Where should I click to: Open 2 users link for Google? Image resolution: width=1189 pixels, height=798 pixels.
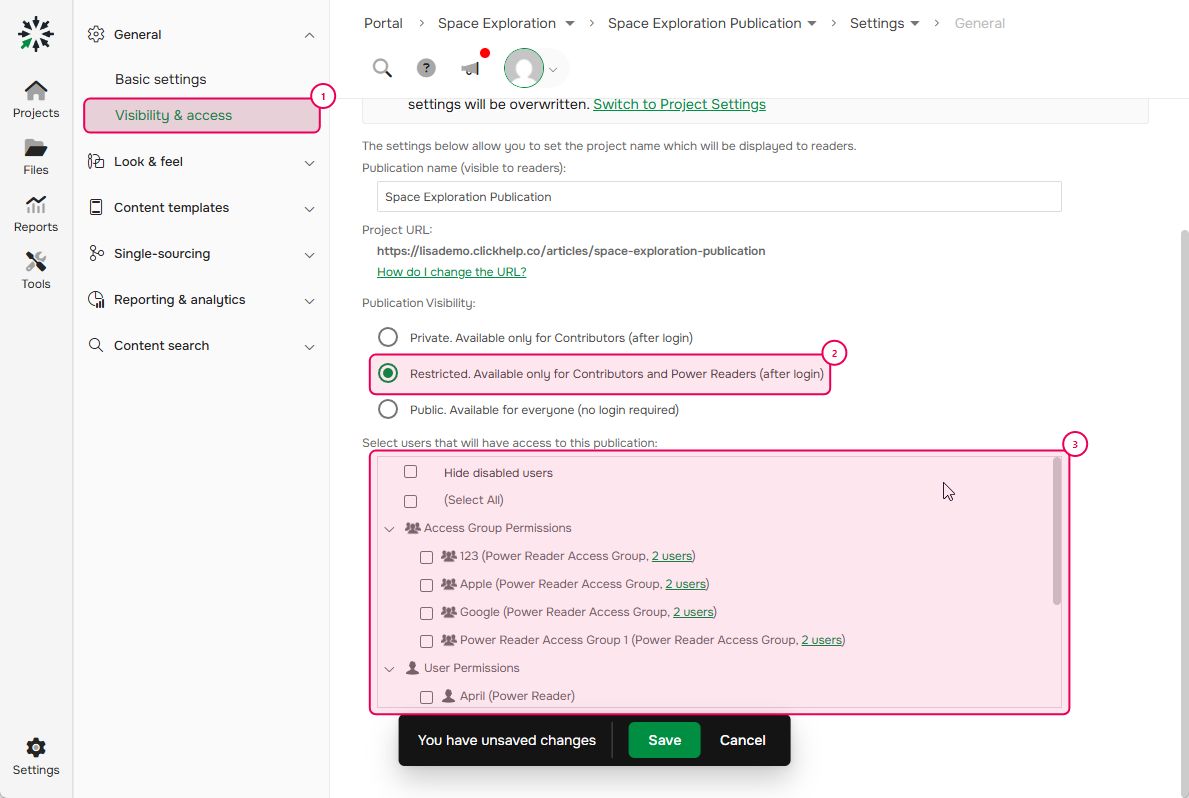693,612
